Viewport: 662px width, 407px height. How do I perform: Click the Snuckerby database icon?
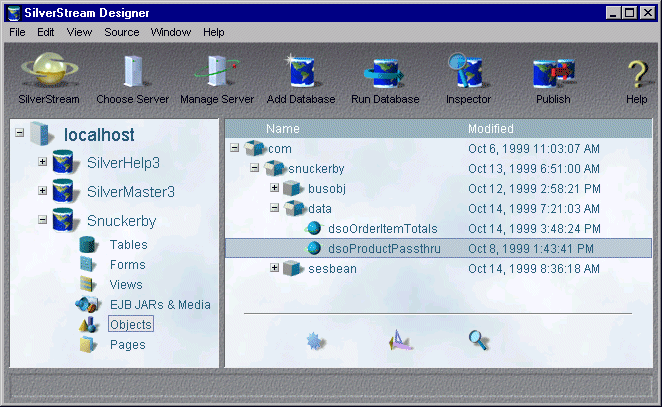click(x=64, y=220)
